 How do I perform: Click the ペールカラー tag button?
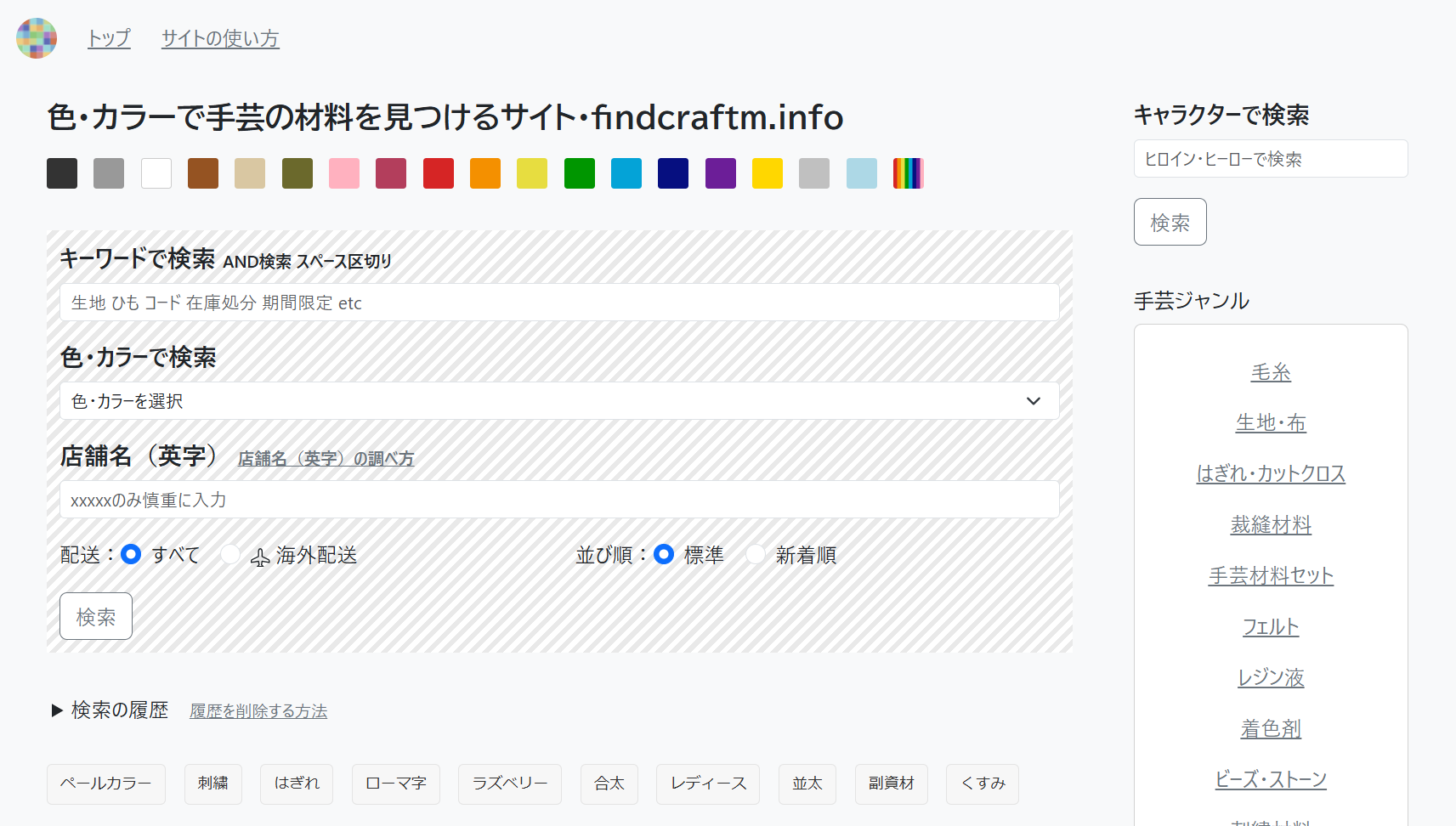[106, 784]
